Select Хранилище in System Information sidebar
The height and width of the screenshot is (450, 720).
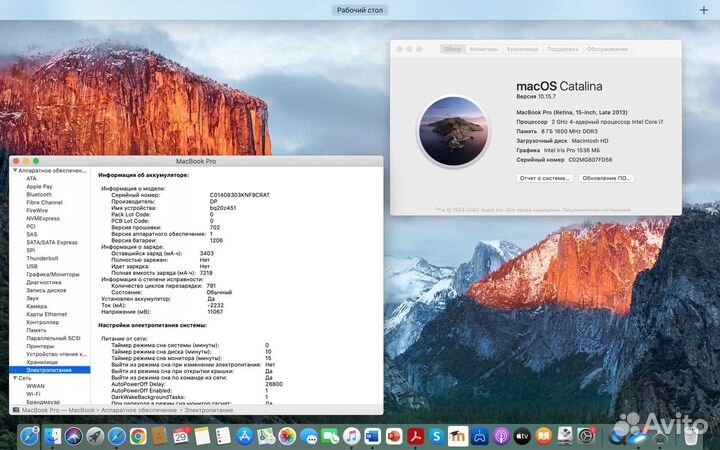[42, 362]
